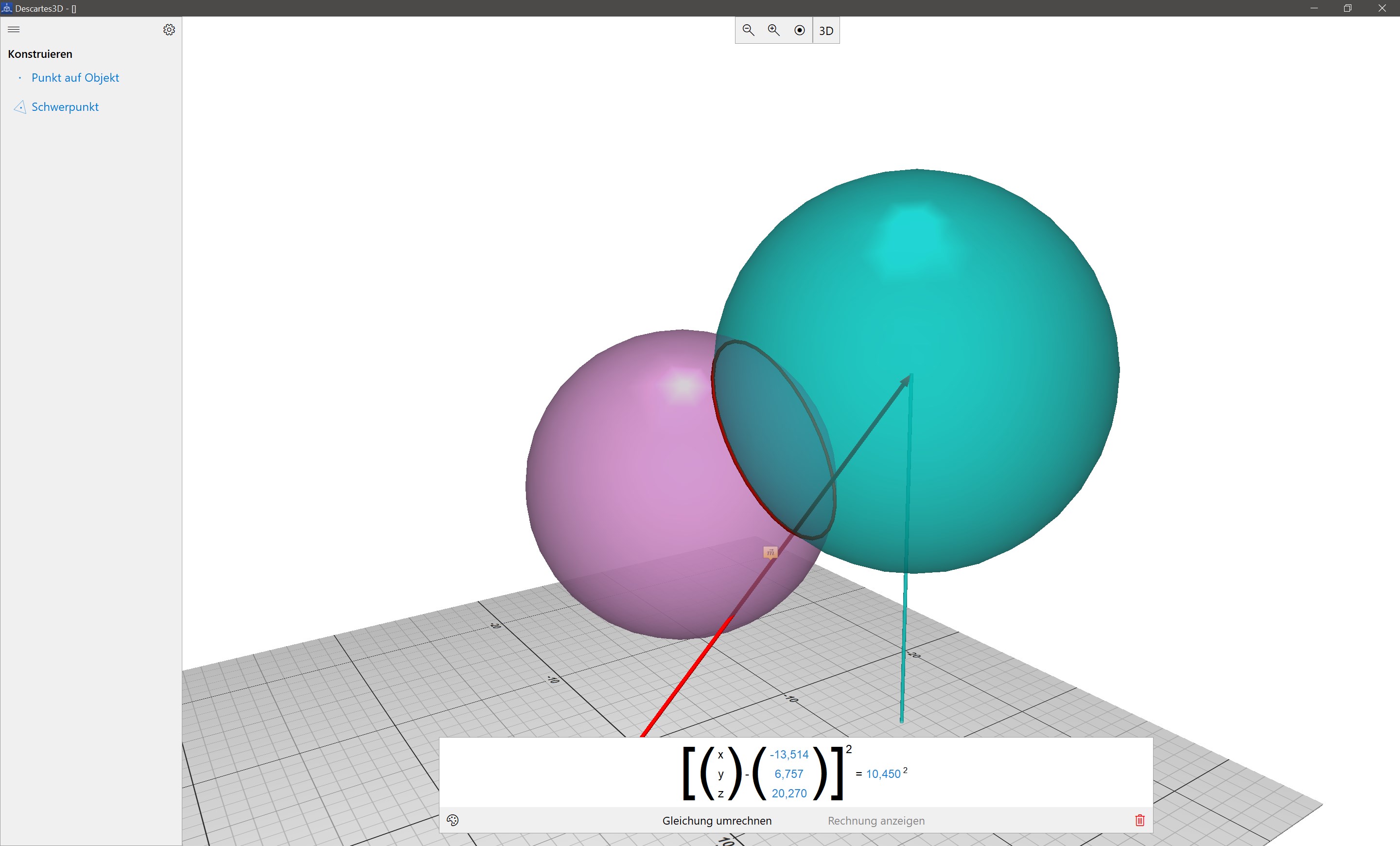Edit the radius value 10,450
Viewport: 1400px width, 846px height.
coord(883,774)
